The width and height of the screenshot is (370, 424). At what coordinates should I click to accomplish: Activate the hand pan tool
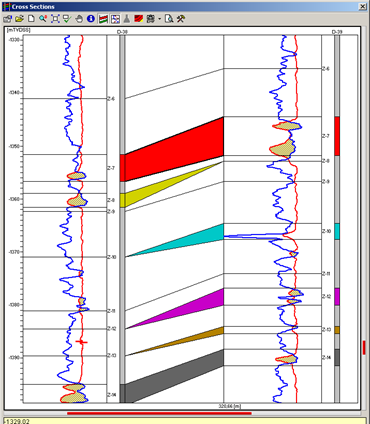point(79,19)
